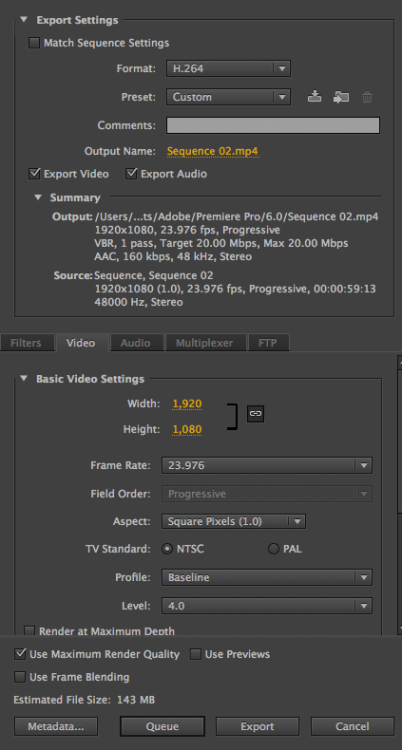Open the Frame Rate dropdown
Screen dimensions: 402x750
(x=267, y=465)
